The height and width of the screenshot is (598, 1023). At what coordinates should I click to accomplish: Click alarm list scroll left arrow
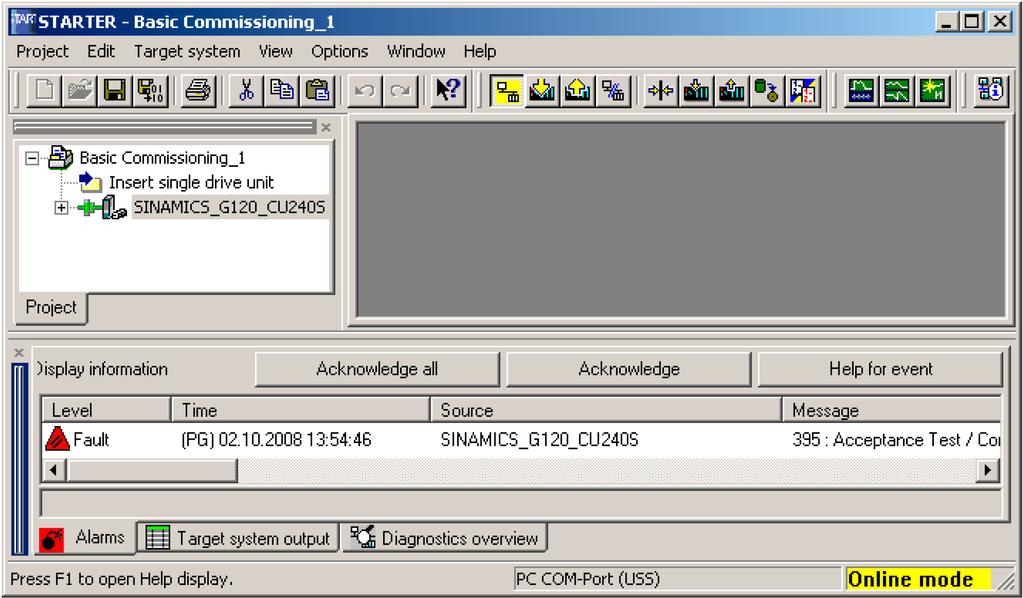(x=53, y=470)
